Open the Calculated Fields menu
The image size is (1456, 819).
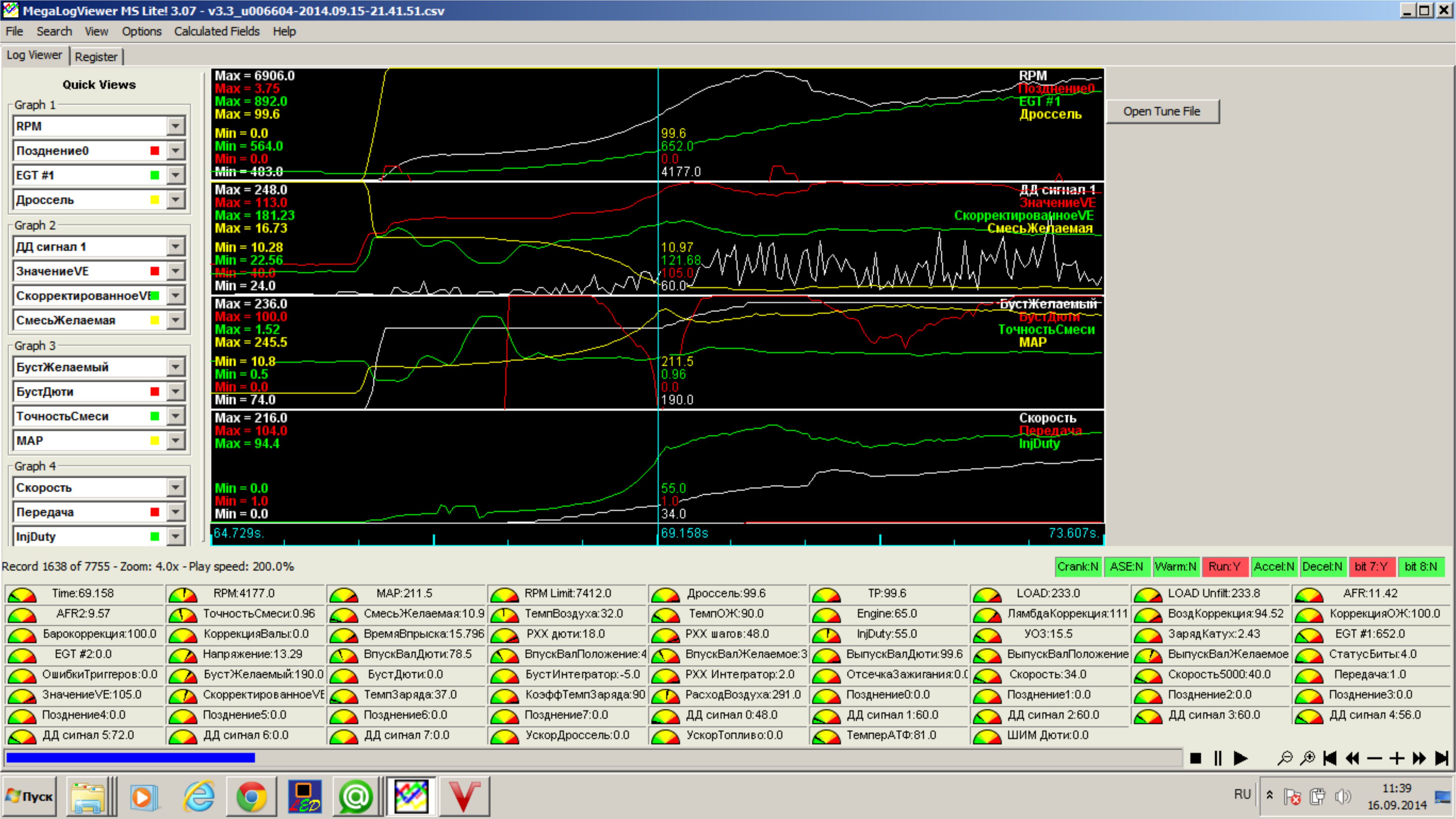tap(217, 32)
